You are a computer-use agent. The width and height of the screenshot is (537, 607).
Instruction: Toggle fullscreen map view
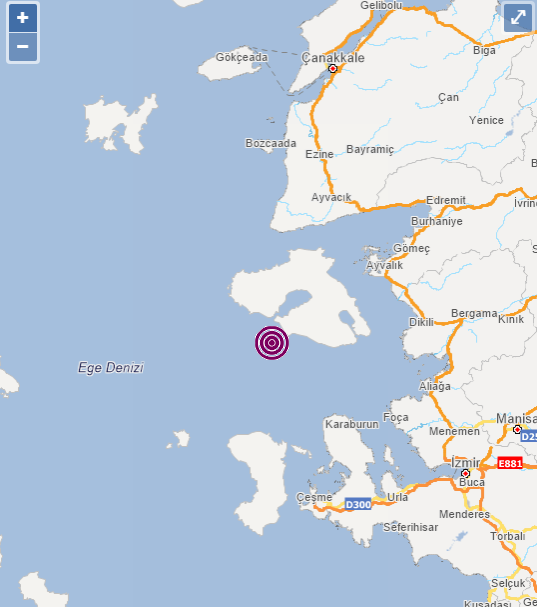point(518,17)
